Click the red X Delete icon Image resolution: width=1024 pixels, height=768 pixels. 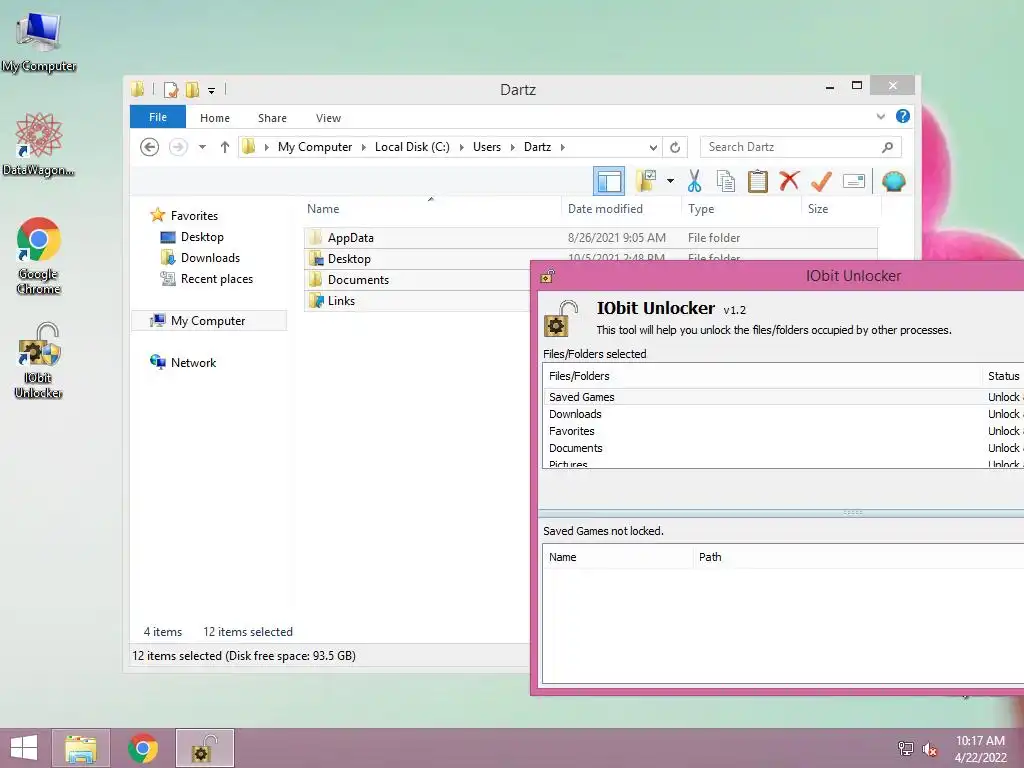(x=789, y=180)
